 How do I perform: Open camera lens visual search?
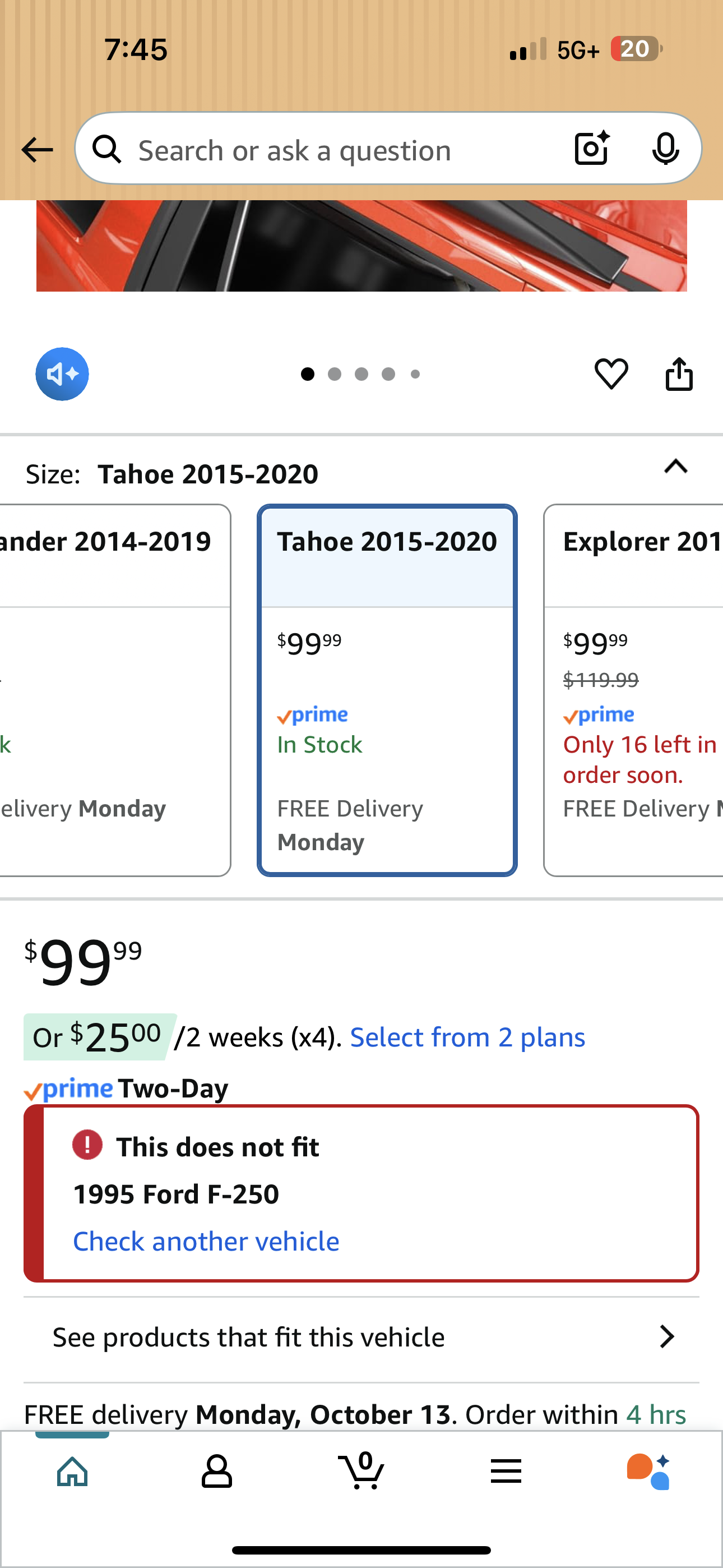coord(591,149)
